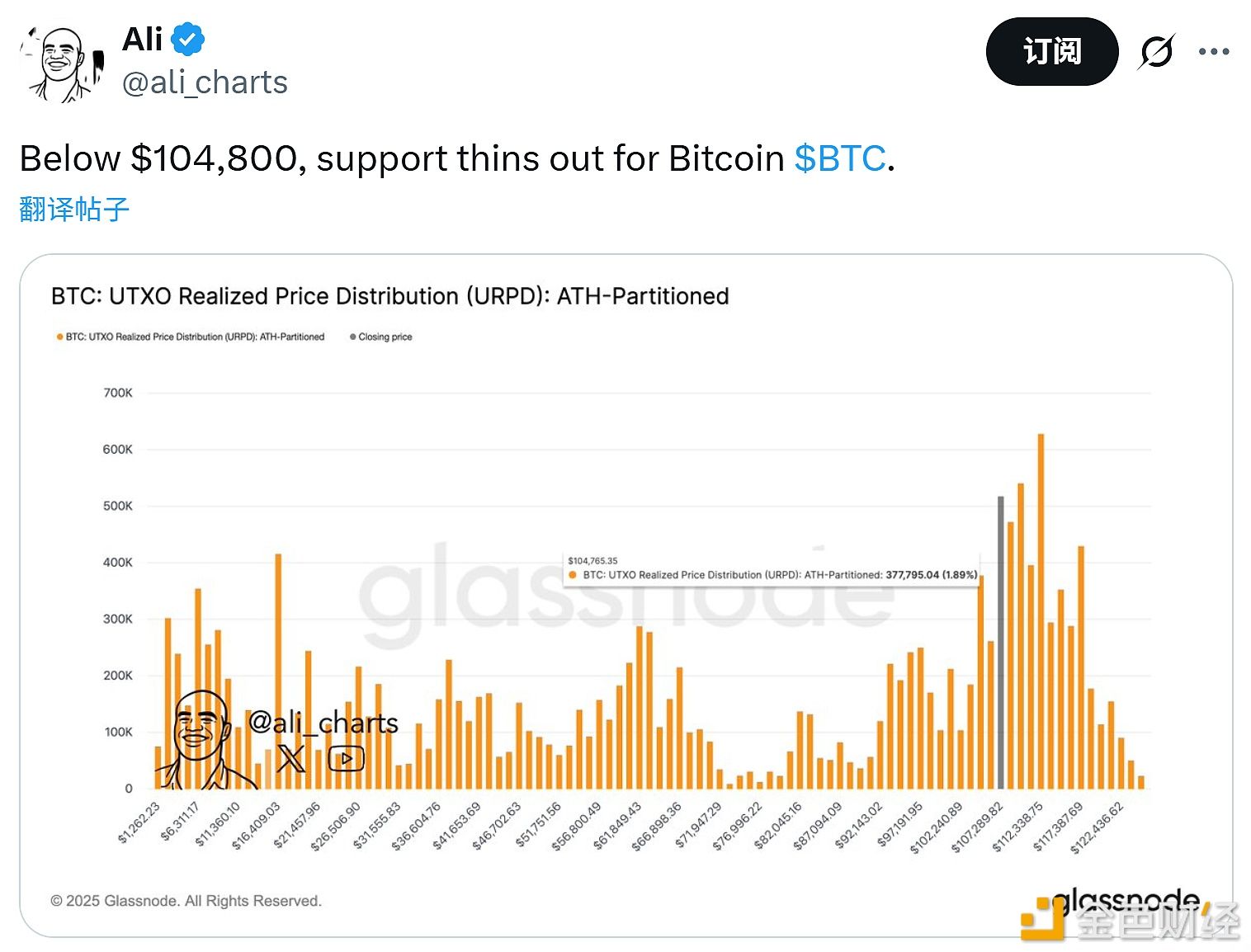Click 翻译帖子 to translate the post
Screen dimensions: 1251x952
pos(73,210)
